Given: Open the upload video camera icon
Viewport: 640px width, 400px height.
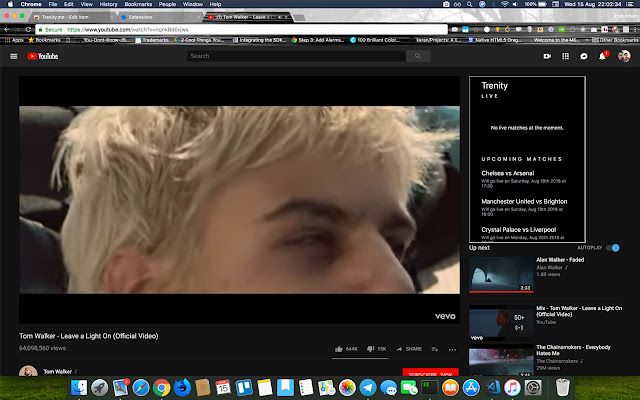Looking at the screenshot, I should (x=547, y=56).
